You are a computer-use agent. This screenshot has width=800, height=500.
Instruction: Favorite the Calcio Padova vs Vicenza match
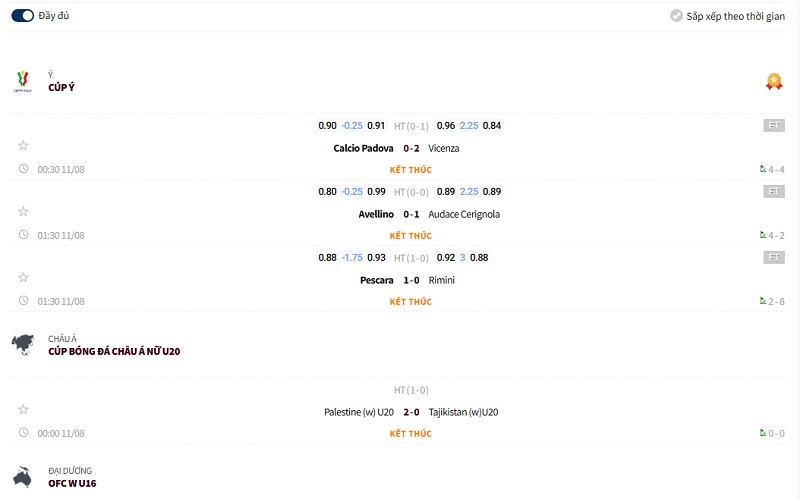pyautogui.click(x=23, y=146)
